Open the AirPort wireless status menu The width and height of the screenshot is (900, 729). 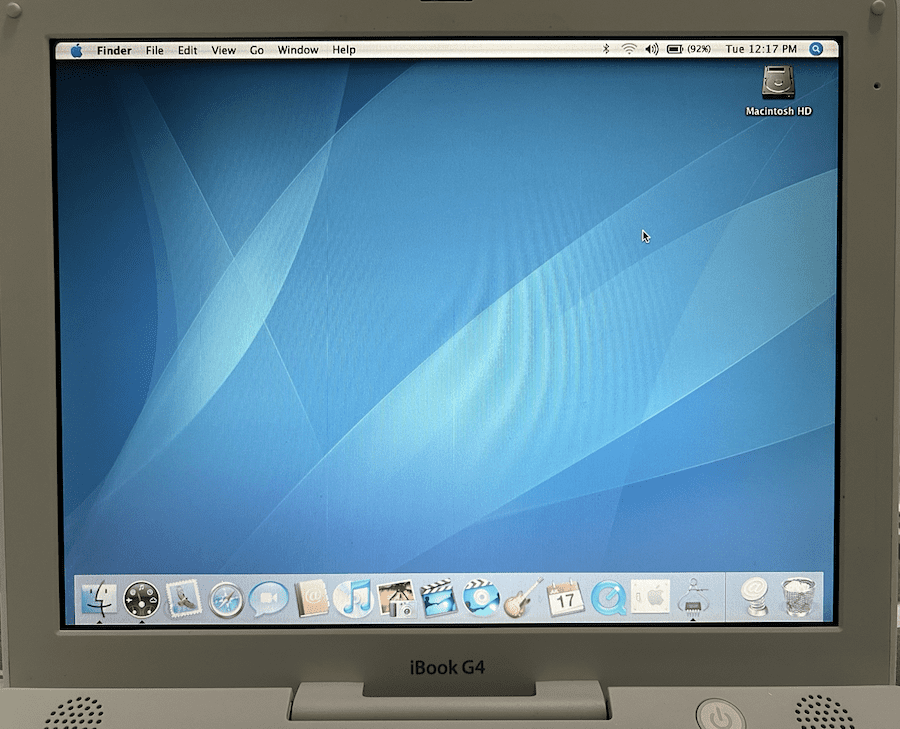point(629,49)
